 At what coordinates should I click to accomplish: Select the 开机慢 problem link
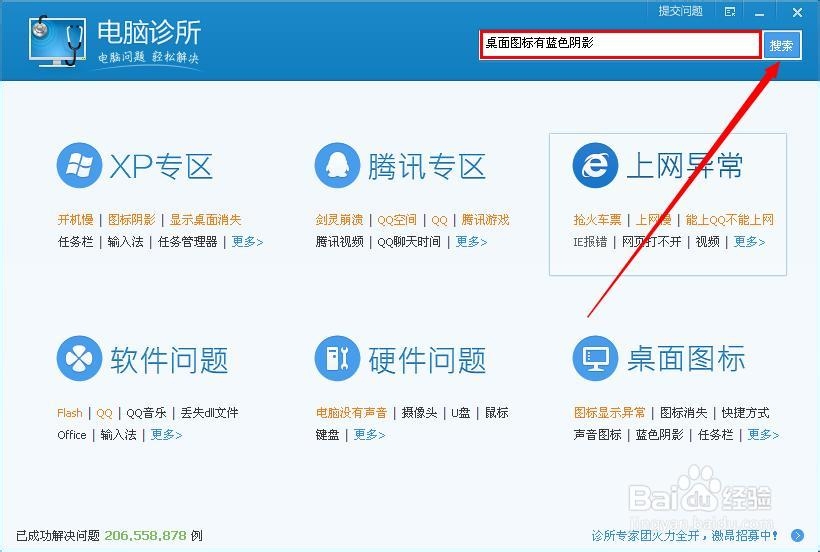75,220
